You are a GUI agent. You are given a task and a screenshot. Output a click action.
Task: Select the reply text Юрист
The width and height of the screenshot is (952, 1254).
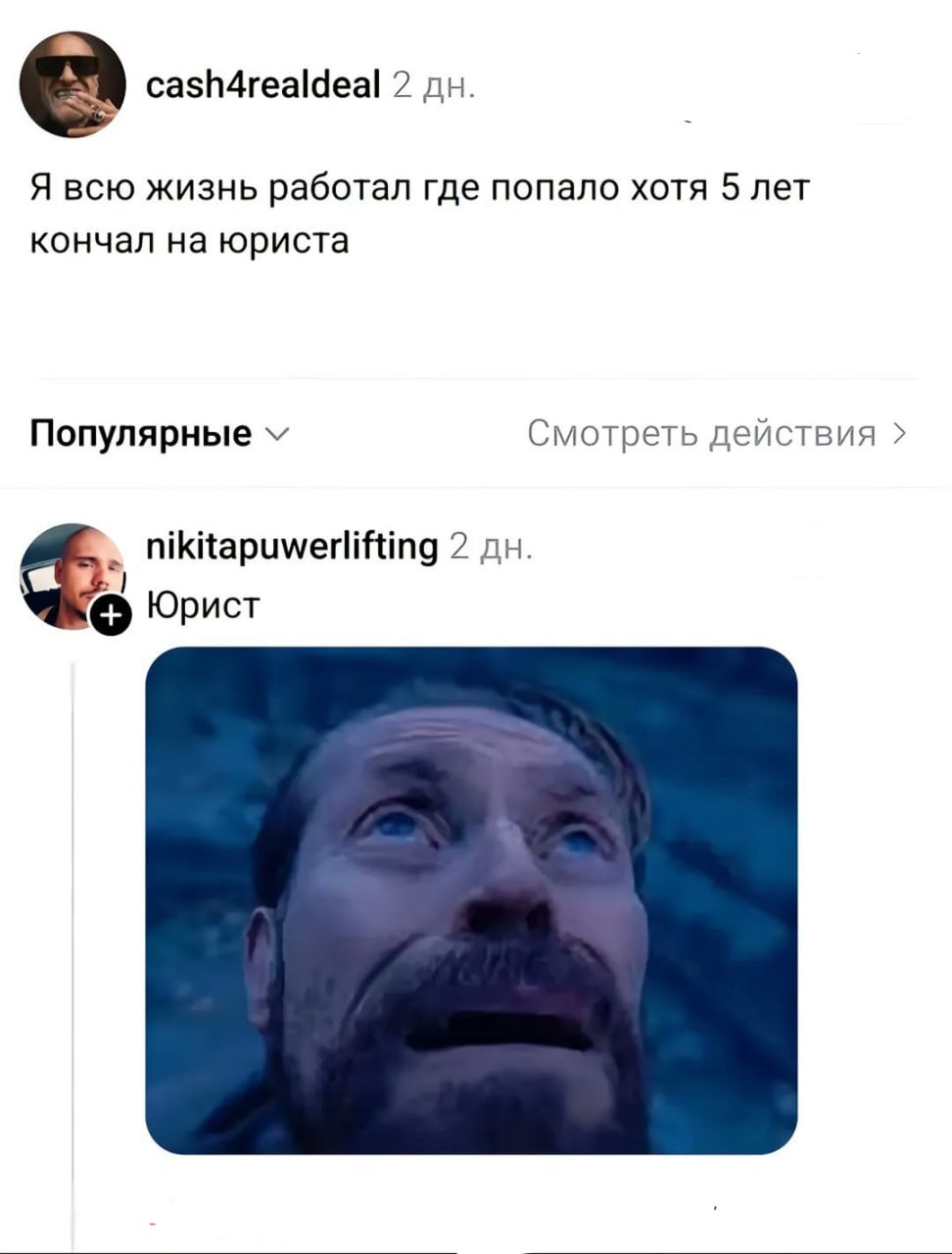[203, 605]
